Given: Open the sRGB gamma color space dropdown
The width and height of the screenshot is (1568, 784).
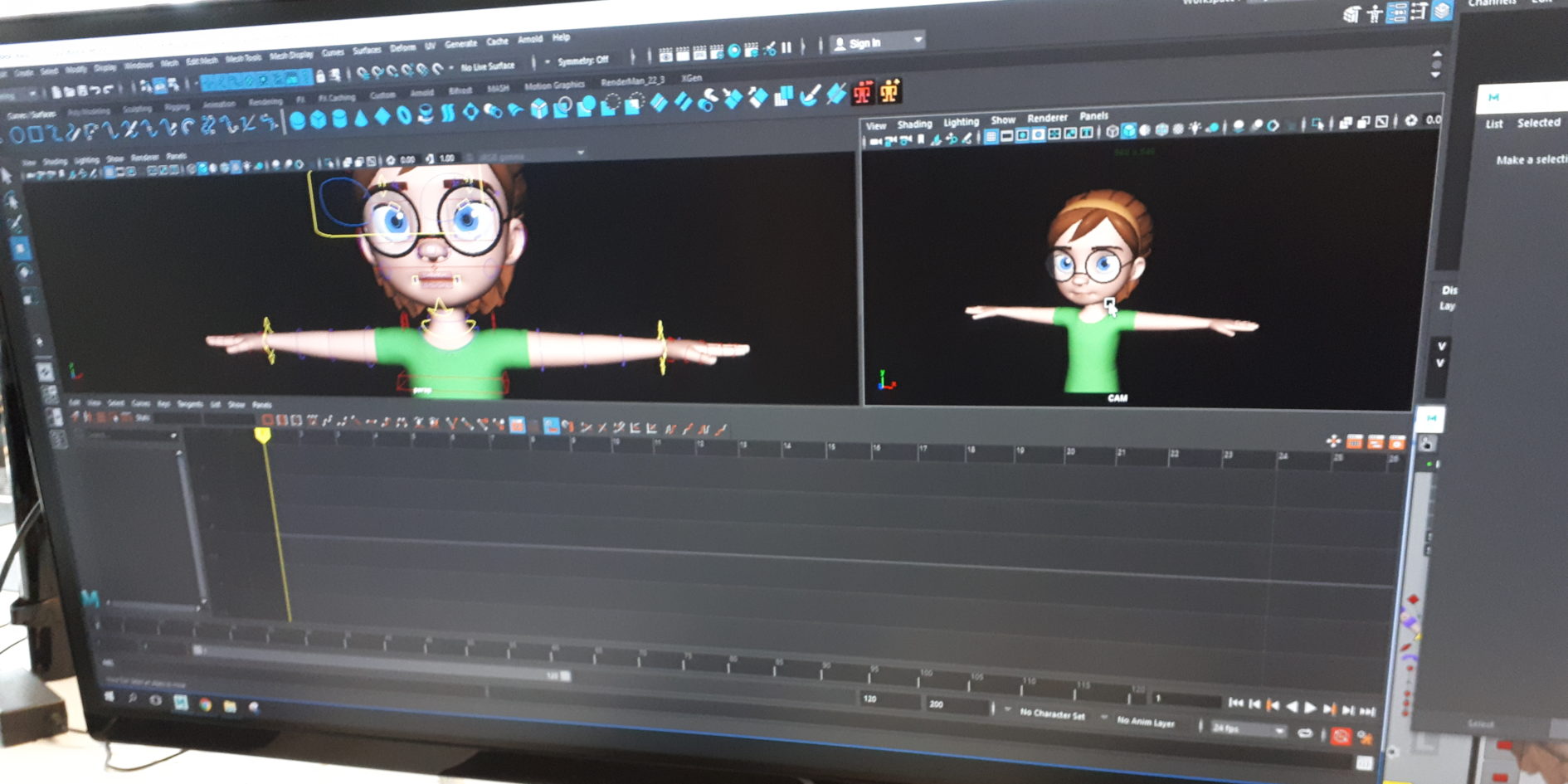Looking at the screenshot, I should point(528,155).
